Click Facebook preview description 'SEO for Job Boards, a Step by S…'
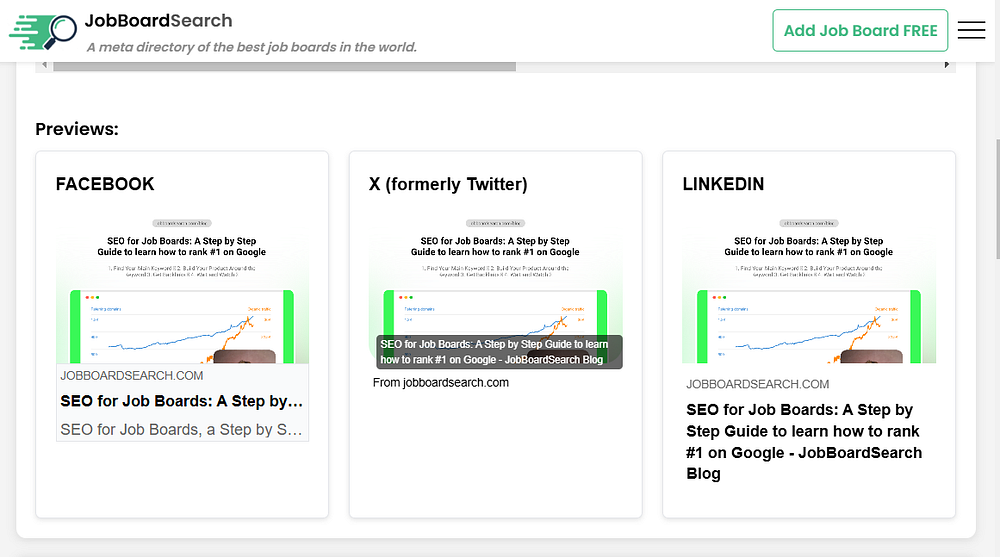This screenshot has height=557, width=1000. pos(182,429)
